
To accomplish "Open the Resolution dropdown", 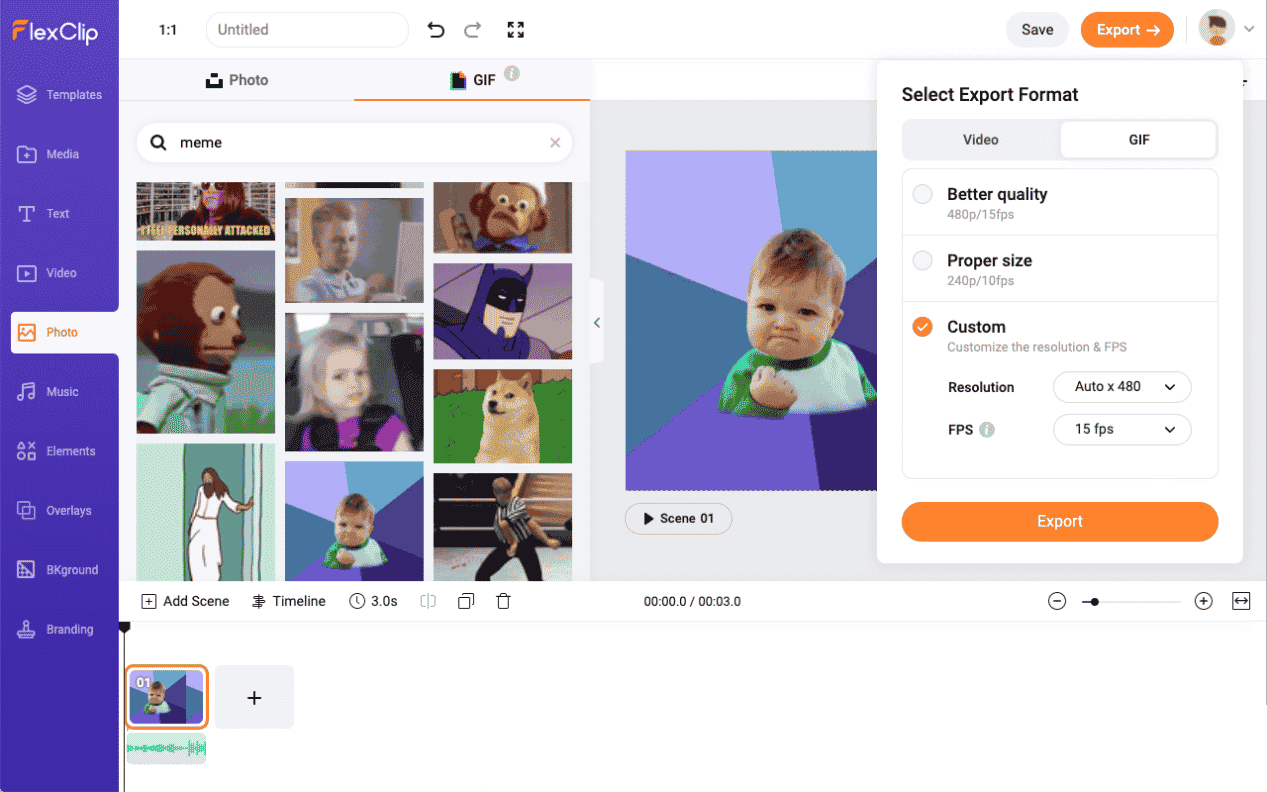I will [1121, 387].
